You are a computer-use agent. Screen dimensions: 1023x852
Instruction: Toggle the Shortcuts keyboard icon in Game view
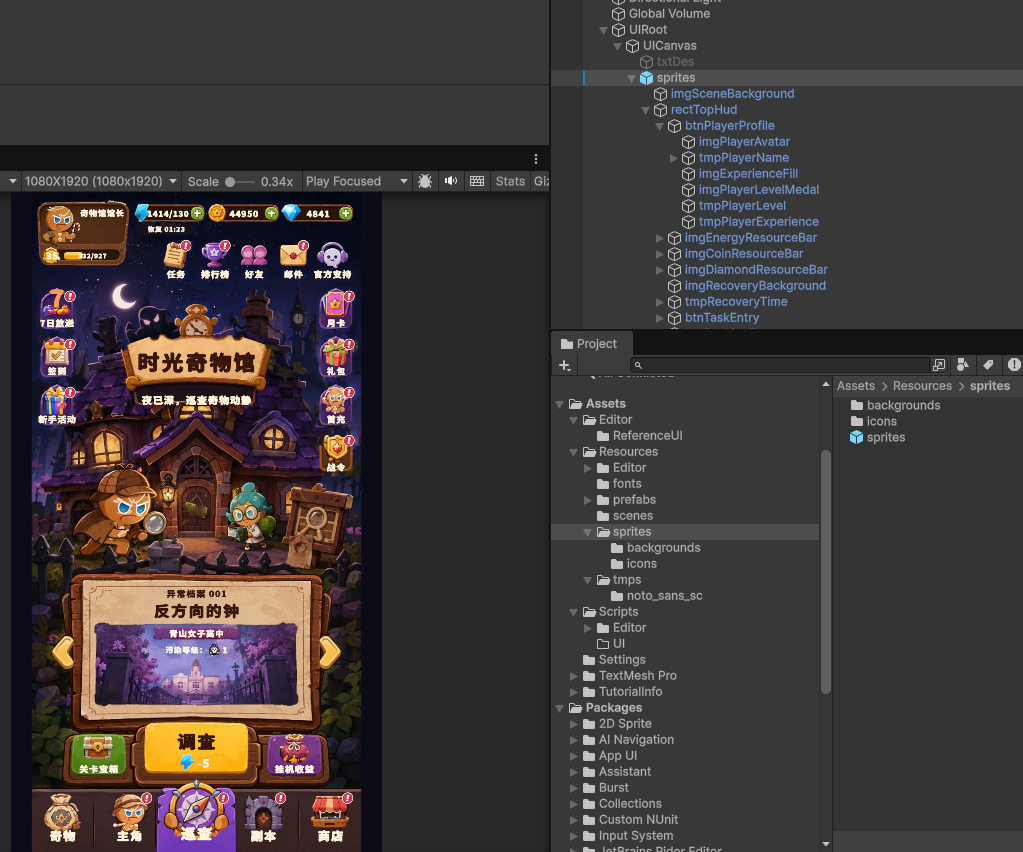477,181
